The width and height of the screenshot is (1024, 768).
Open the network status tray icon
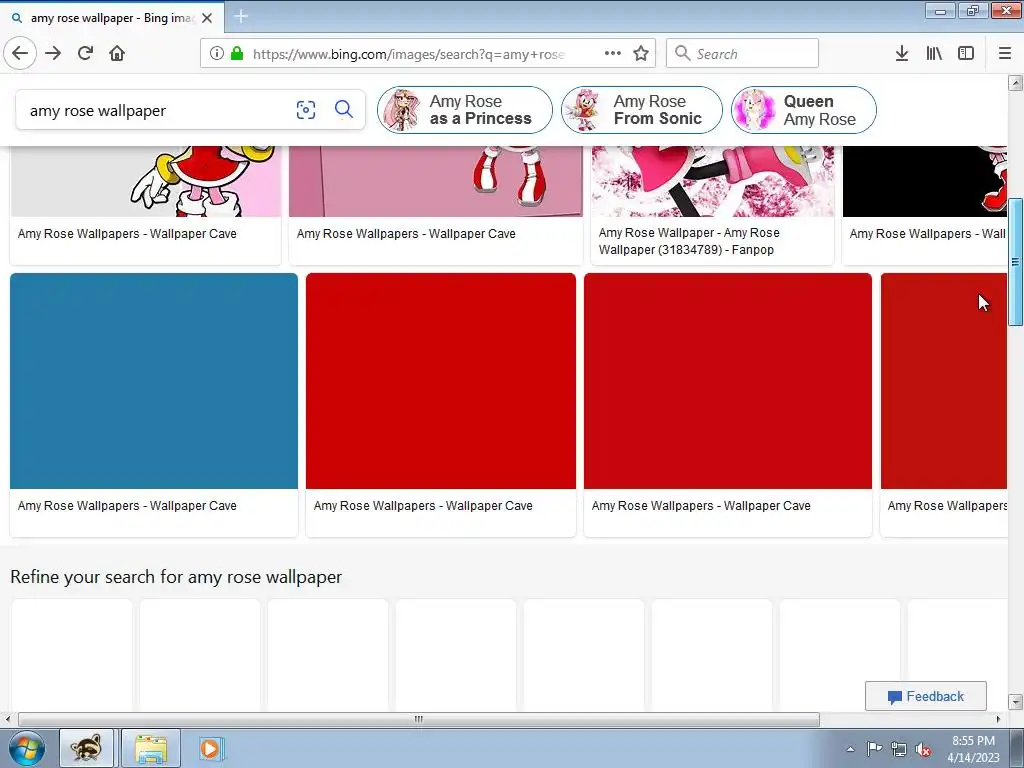click(899, 749)
